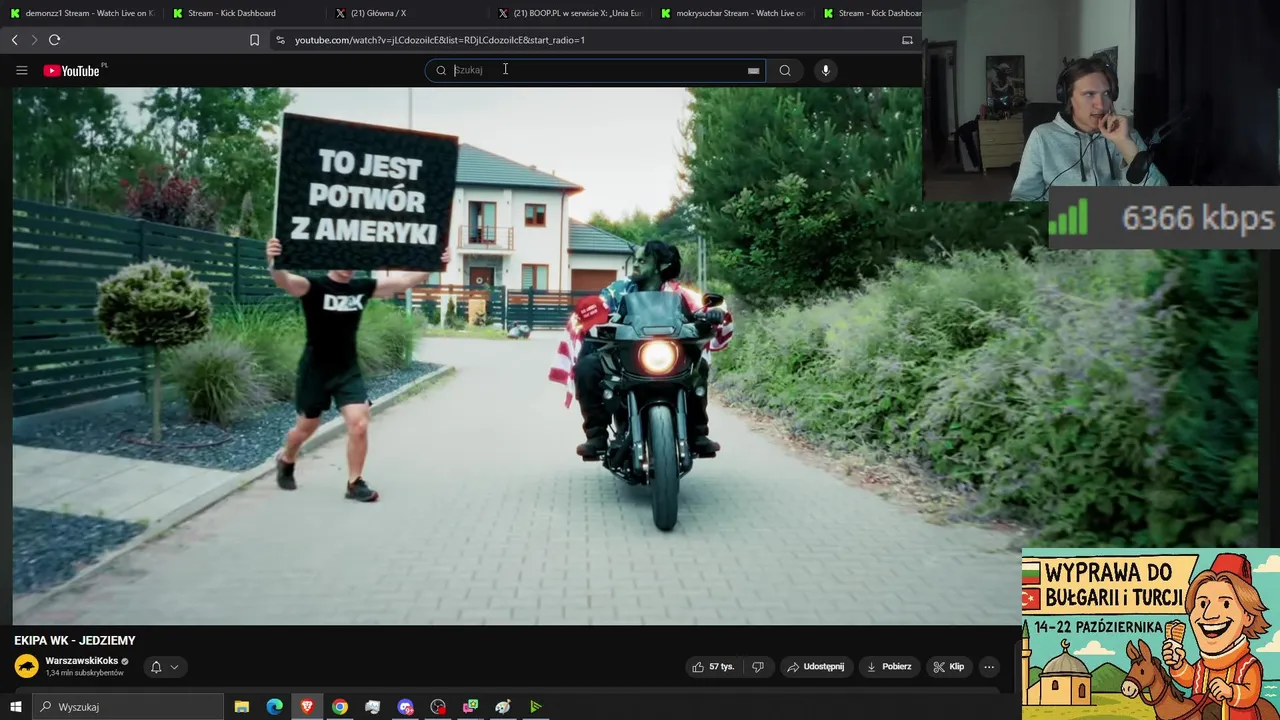The height and width of the screenshot is (720, 1280).
Task: Click Udostępnij share button
Action: tap(815, 667)
